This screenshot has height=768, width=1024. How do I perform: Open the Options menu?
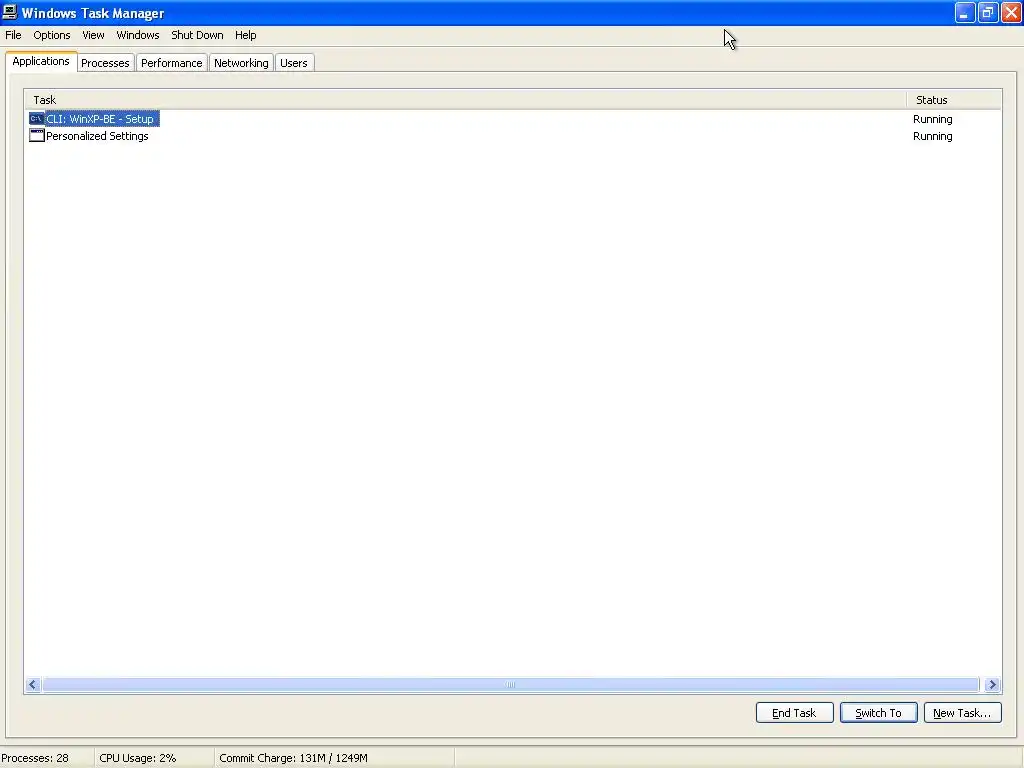pyautogui.click(x=52, y=35)
